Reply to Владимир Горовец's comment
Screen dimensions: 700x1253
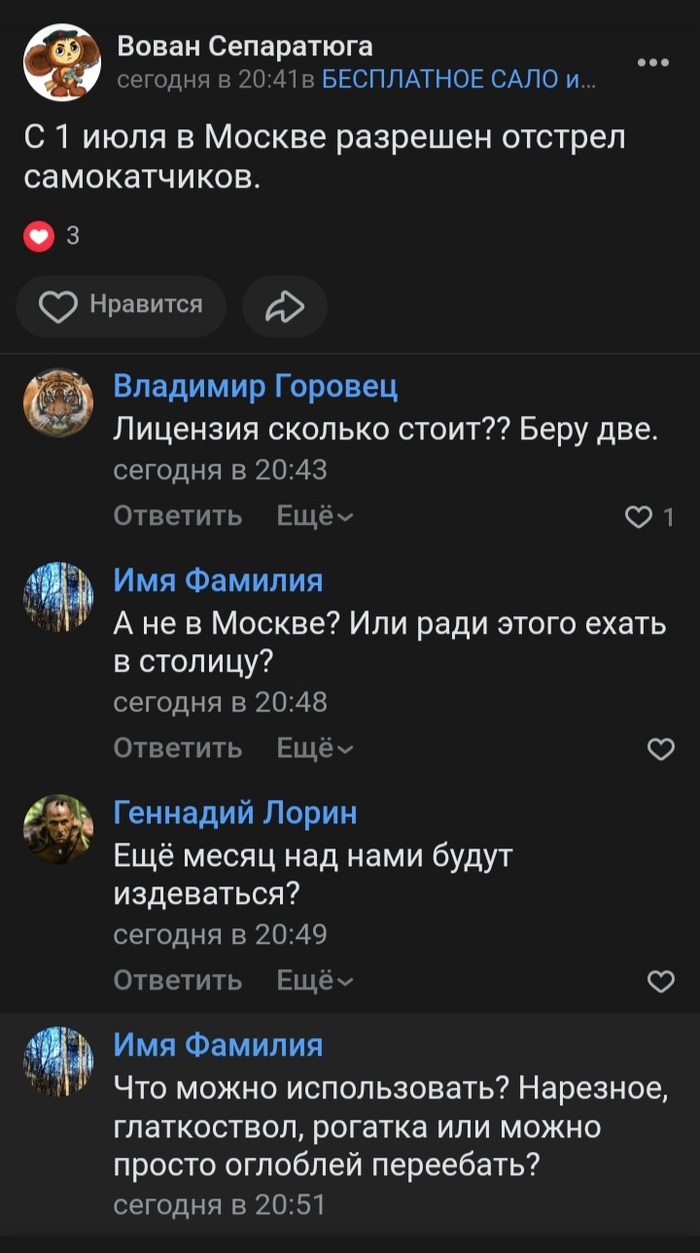pos(178,516)
